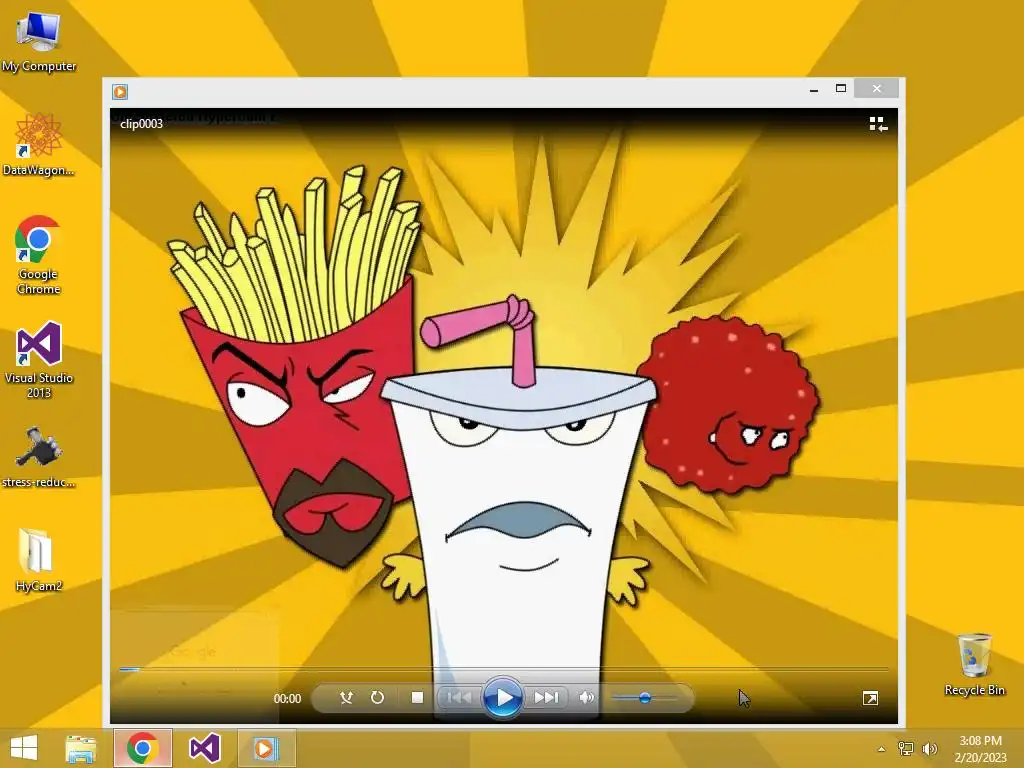
Task: Open My Computer desktop icon
Action: 39,42
